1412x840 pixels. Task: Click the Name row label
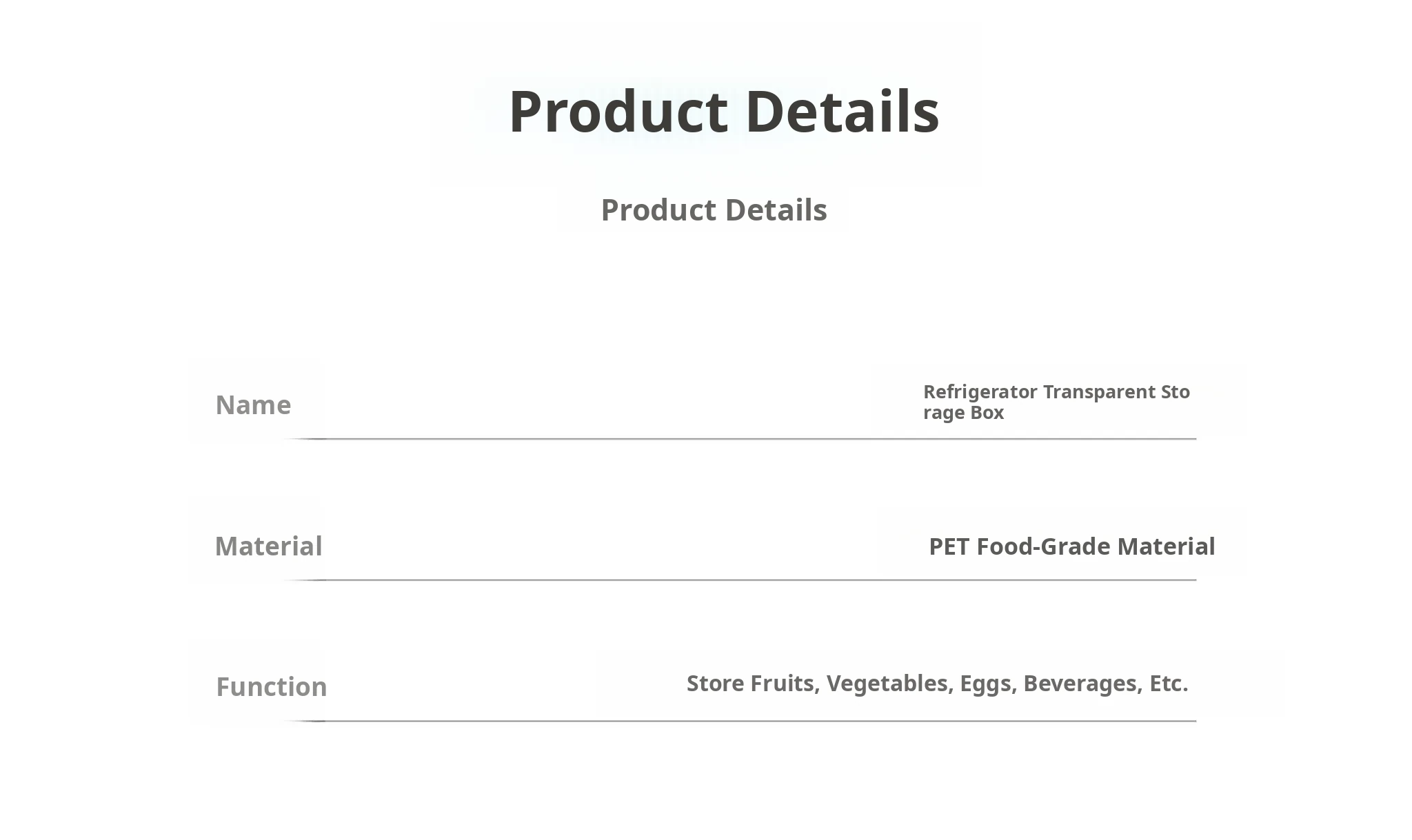pyautogui.click(x=253, y=405)
